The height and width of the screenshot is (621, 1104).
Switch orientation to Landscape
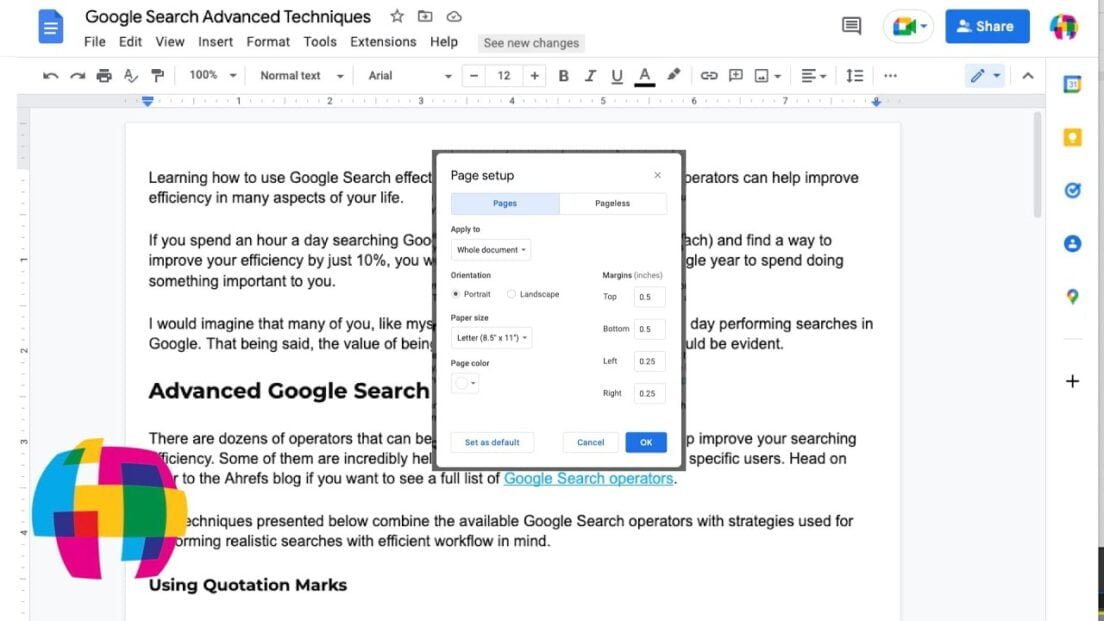510,294
